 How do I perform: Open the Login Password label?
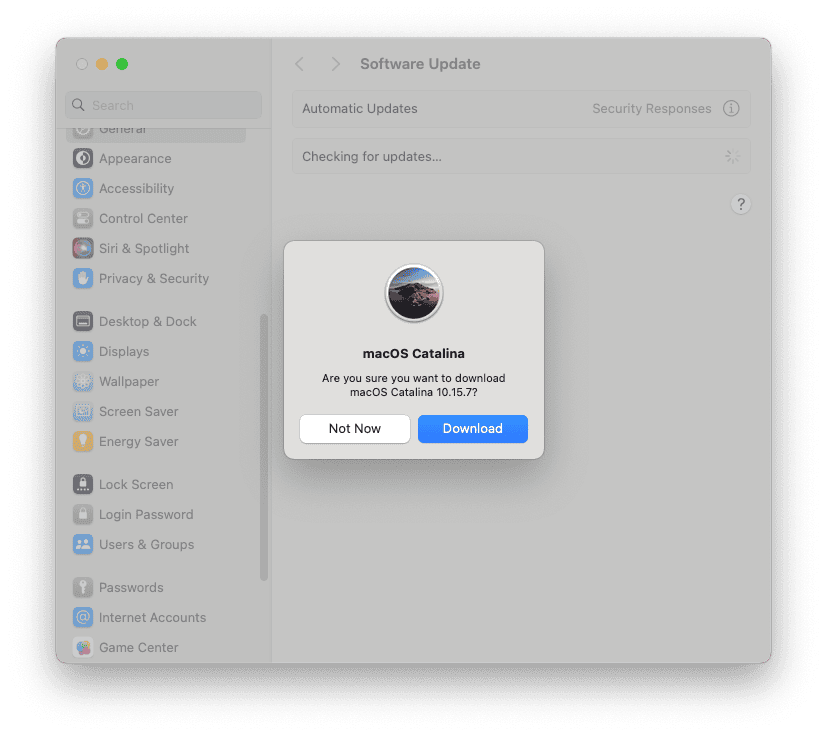coord(146,514)
